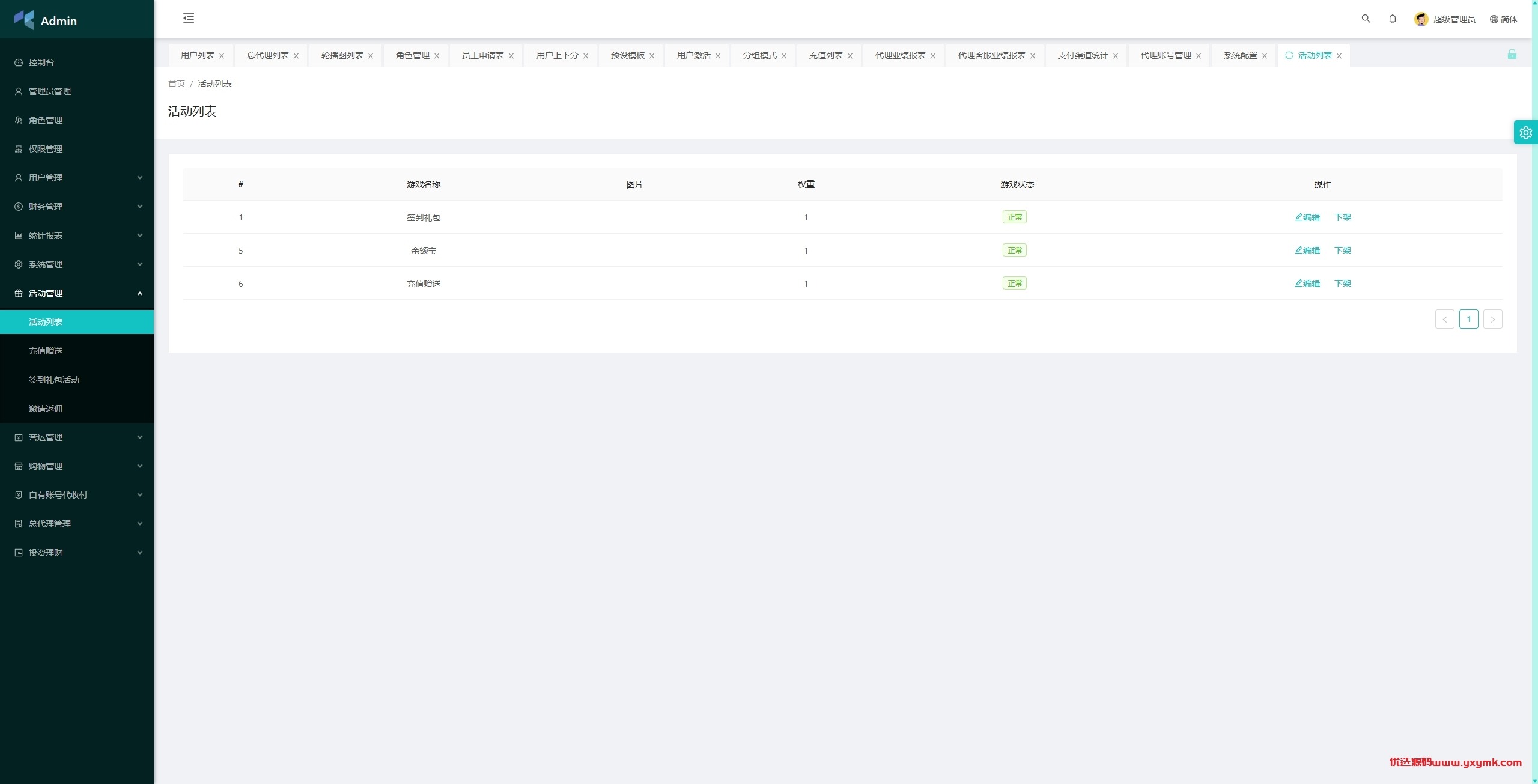
Task: Edit the 余额宝 row
Action: tap(1307, 251)
